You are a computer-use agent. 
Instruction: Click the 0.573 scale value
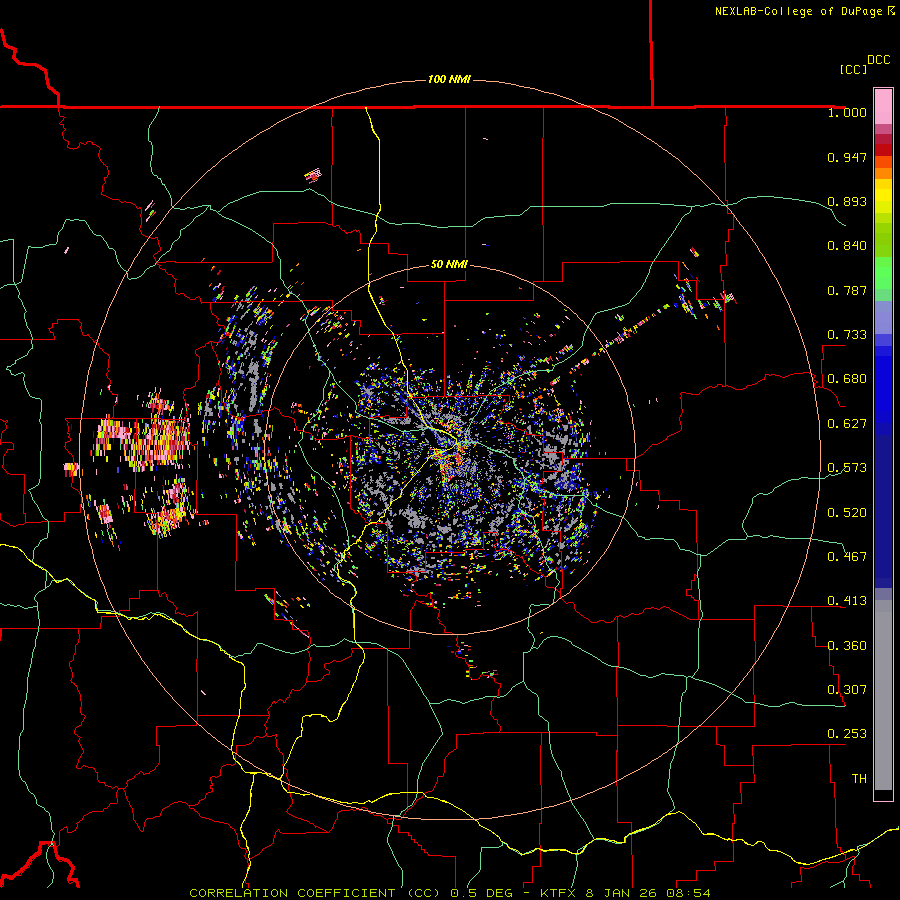coord(847,468)
